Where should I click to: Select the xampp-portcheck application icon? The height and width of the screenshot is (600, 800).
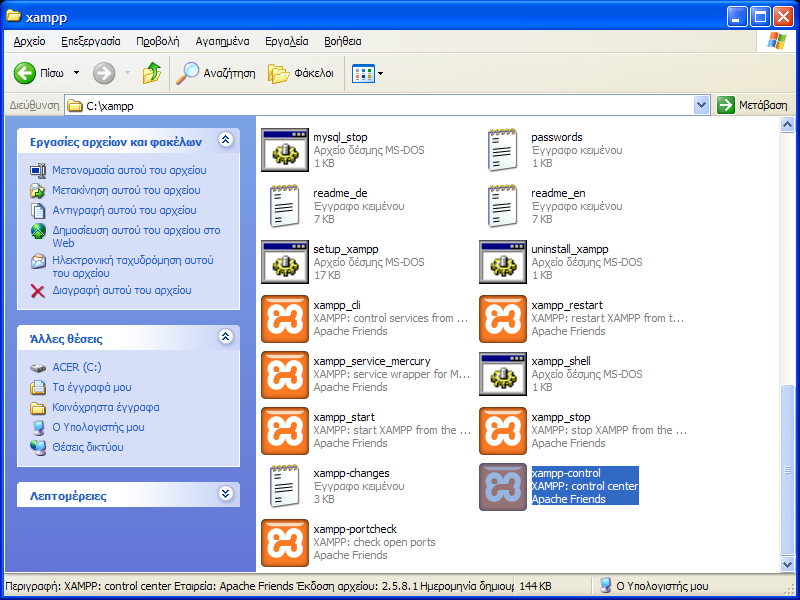[x=285, y=543]
